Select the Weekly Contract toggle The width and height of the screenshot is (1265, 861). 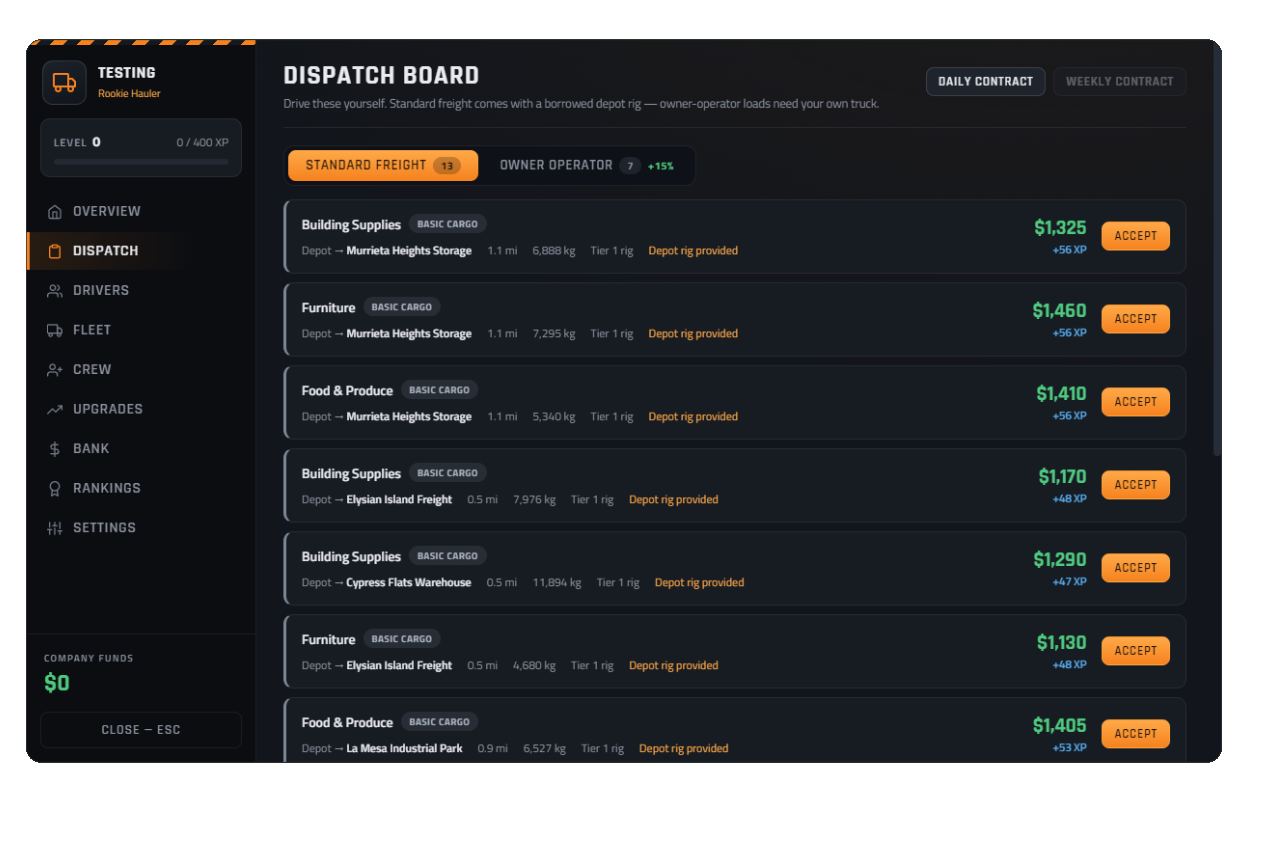click(1120, 82)
